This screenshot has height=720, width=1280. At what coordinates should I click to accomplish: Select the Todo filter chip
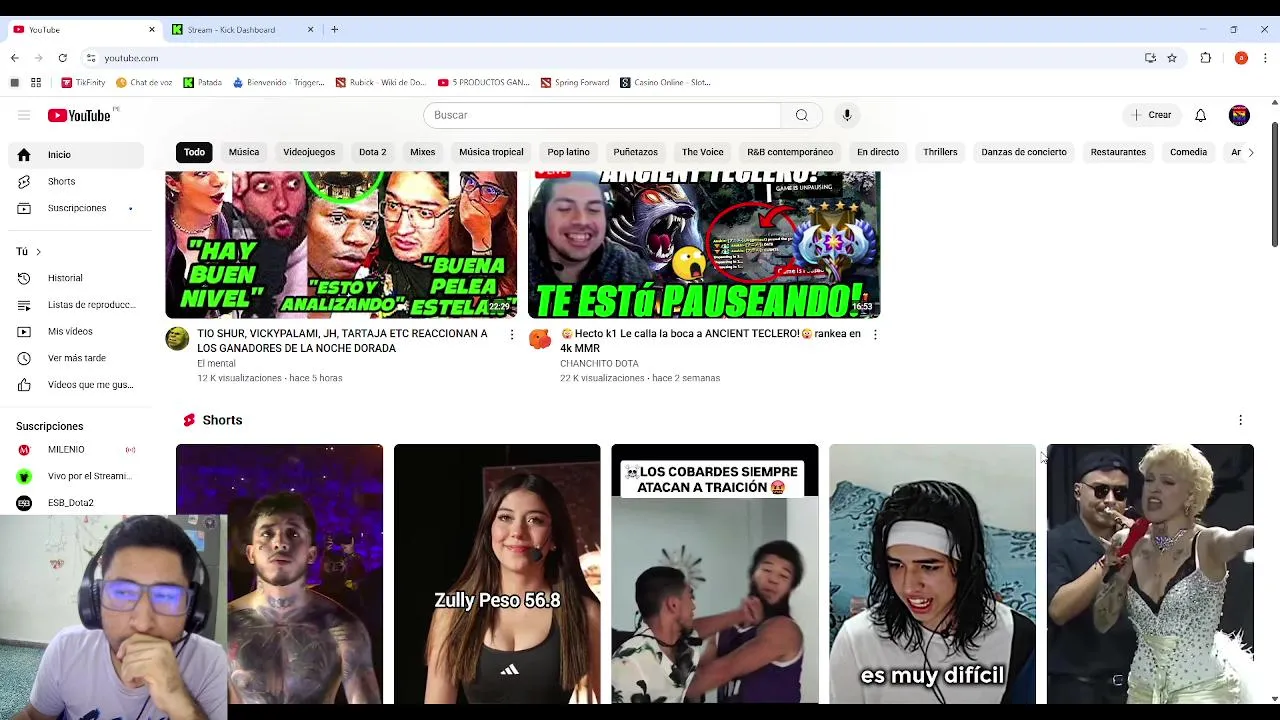pyautogui.click(x=194, y=152)
